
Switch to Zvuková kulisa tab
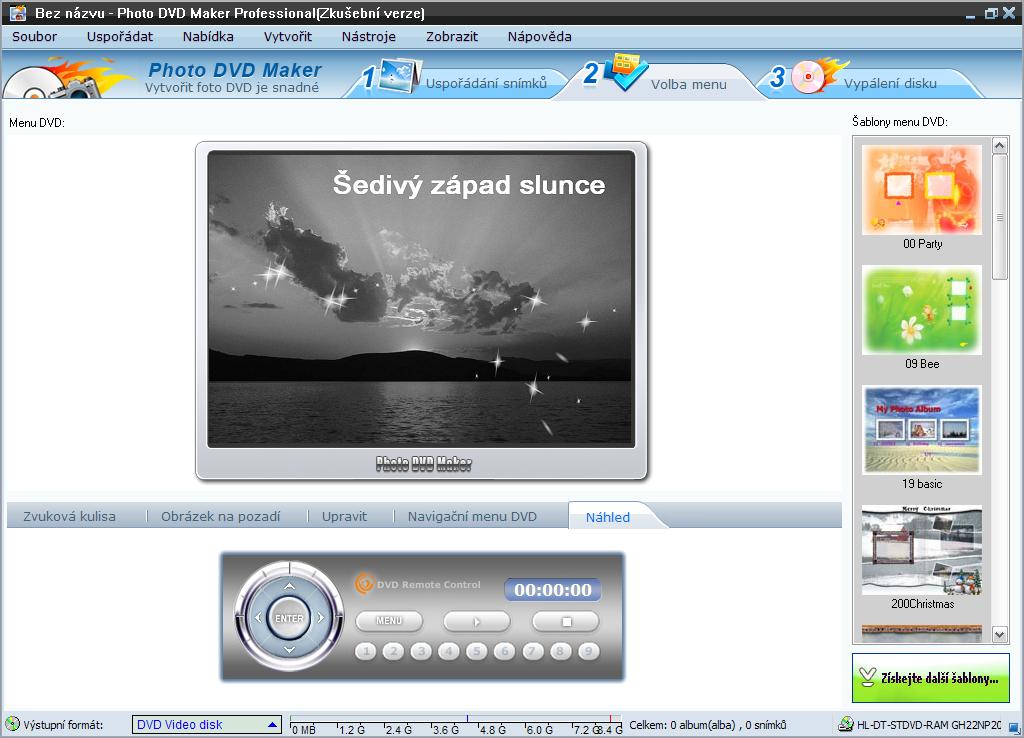(x=69, y=516)
